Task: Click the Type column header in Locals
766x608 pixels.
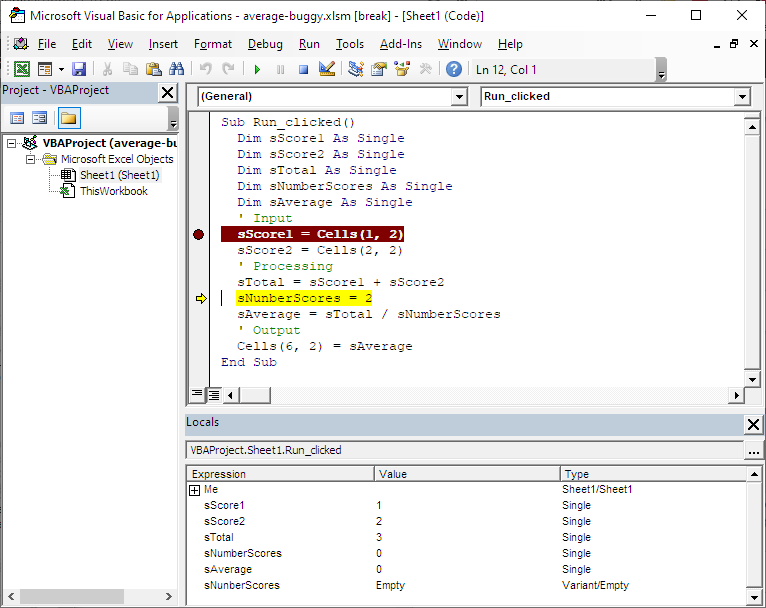Action: point(653,474)
